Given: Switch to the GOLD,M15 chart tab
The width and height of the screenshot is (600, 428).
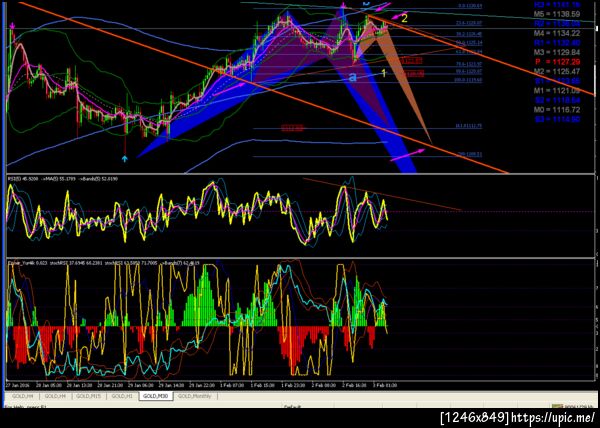Looking at the screenshot, I should click(89, 396).
